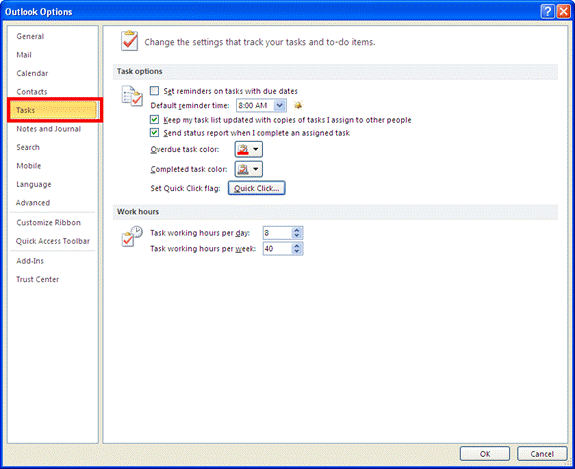Click the Quick Click... button

pyautogui.click(x=257, y=188)
